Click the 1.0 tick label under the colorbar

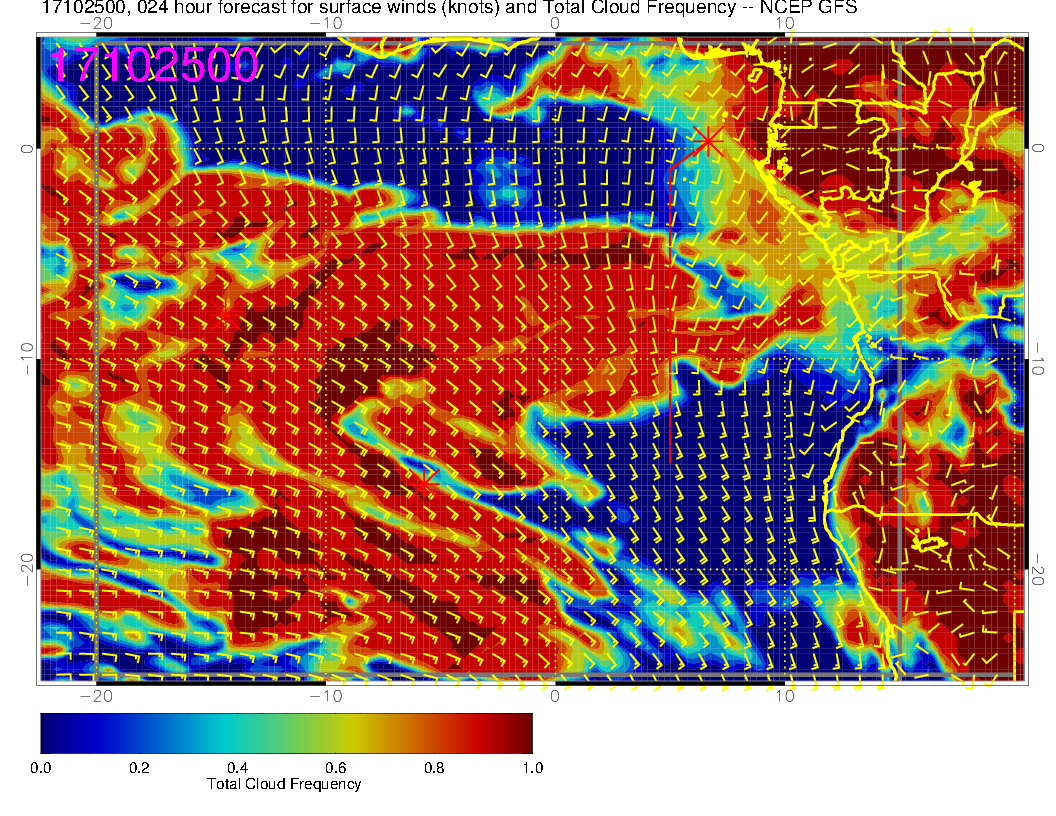point(532,768)
